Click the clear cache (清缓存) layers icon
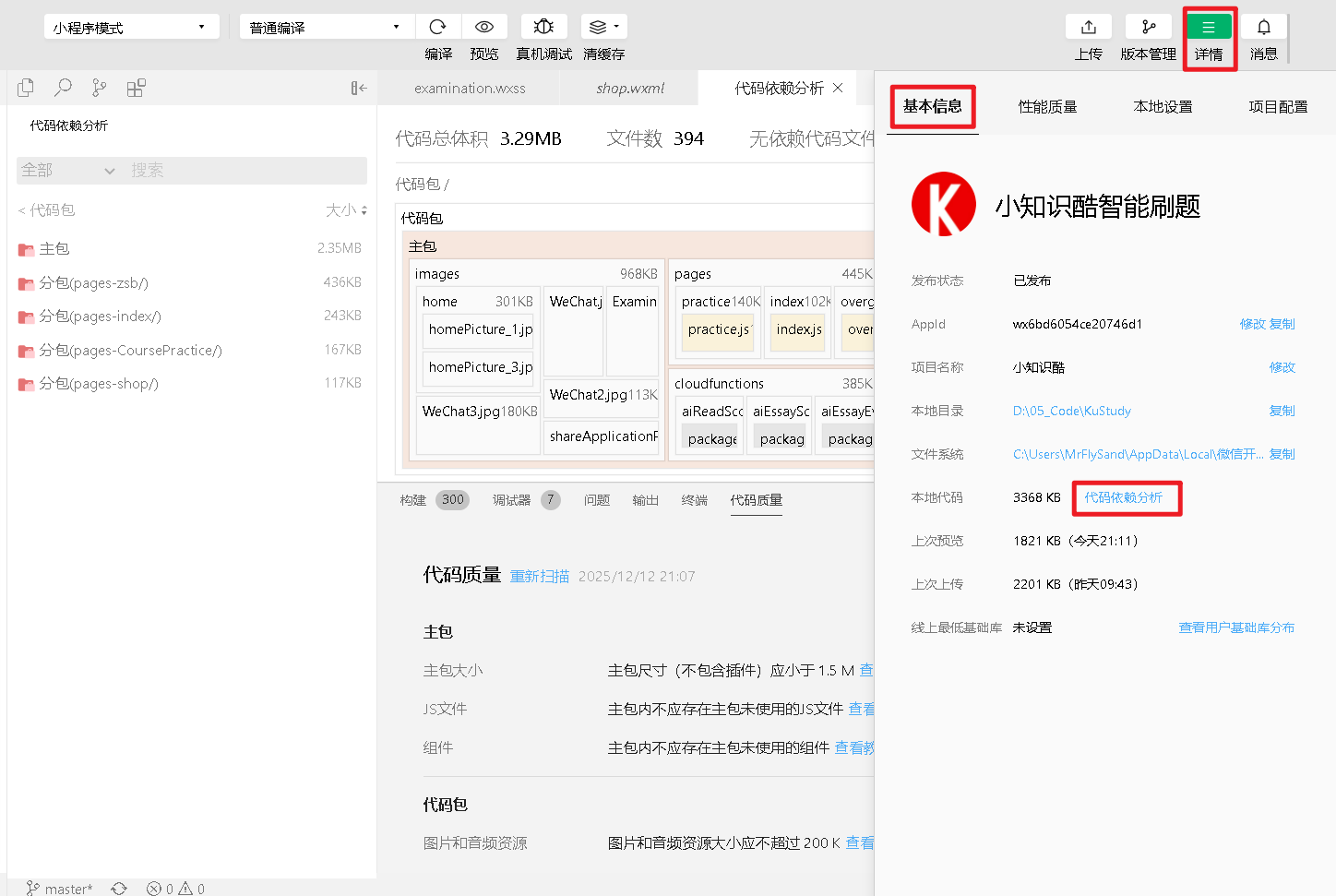 [597, 27]
